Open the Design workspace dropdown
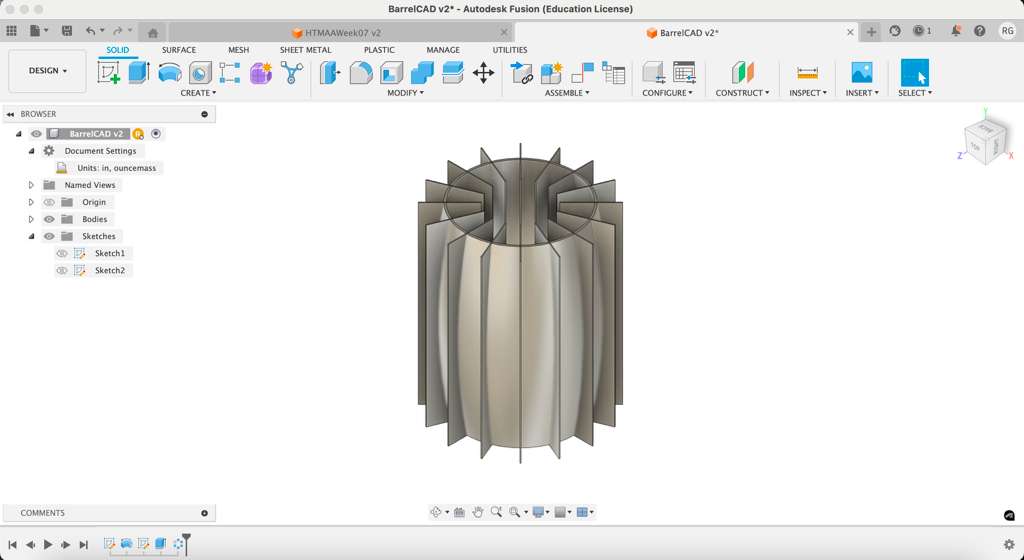 click(47, 71)
